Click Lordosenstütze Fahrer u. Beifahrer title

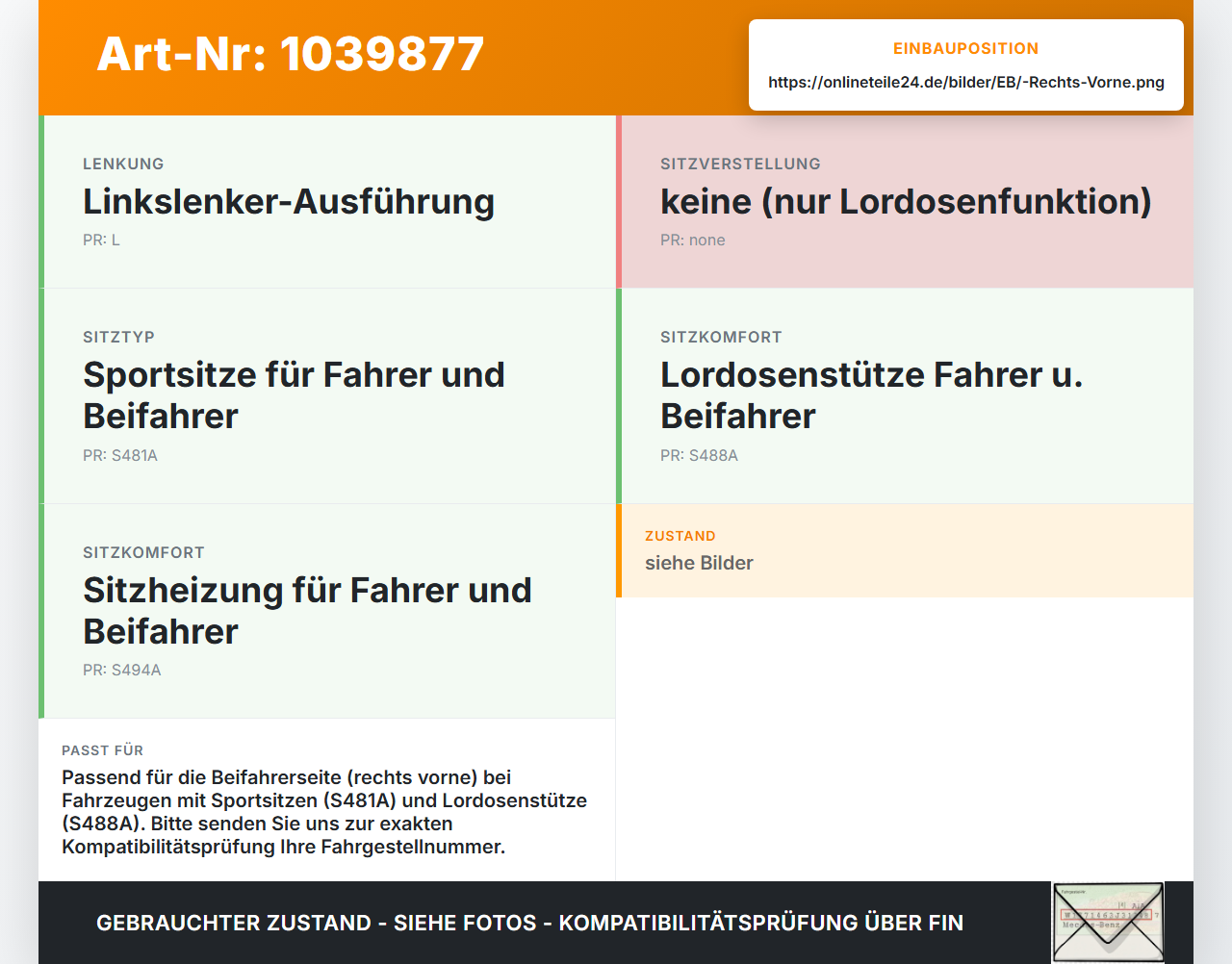871,395
